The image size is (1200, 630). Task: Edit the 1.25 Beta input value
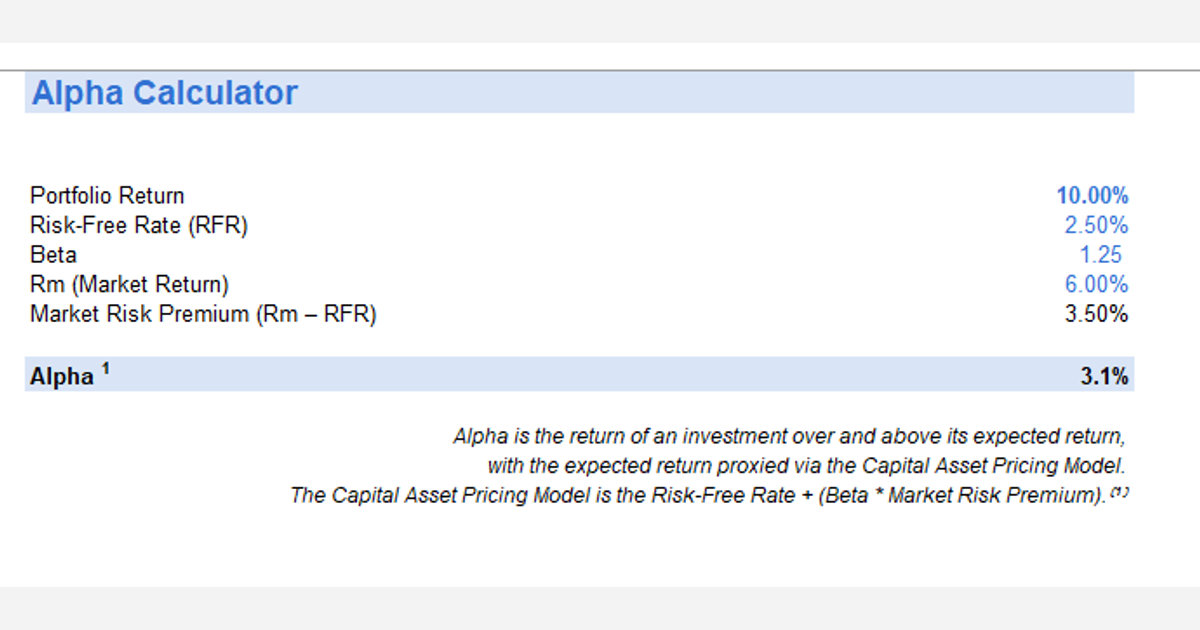click(1101, 255)
